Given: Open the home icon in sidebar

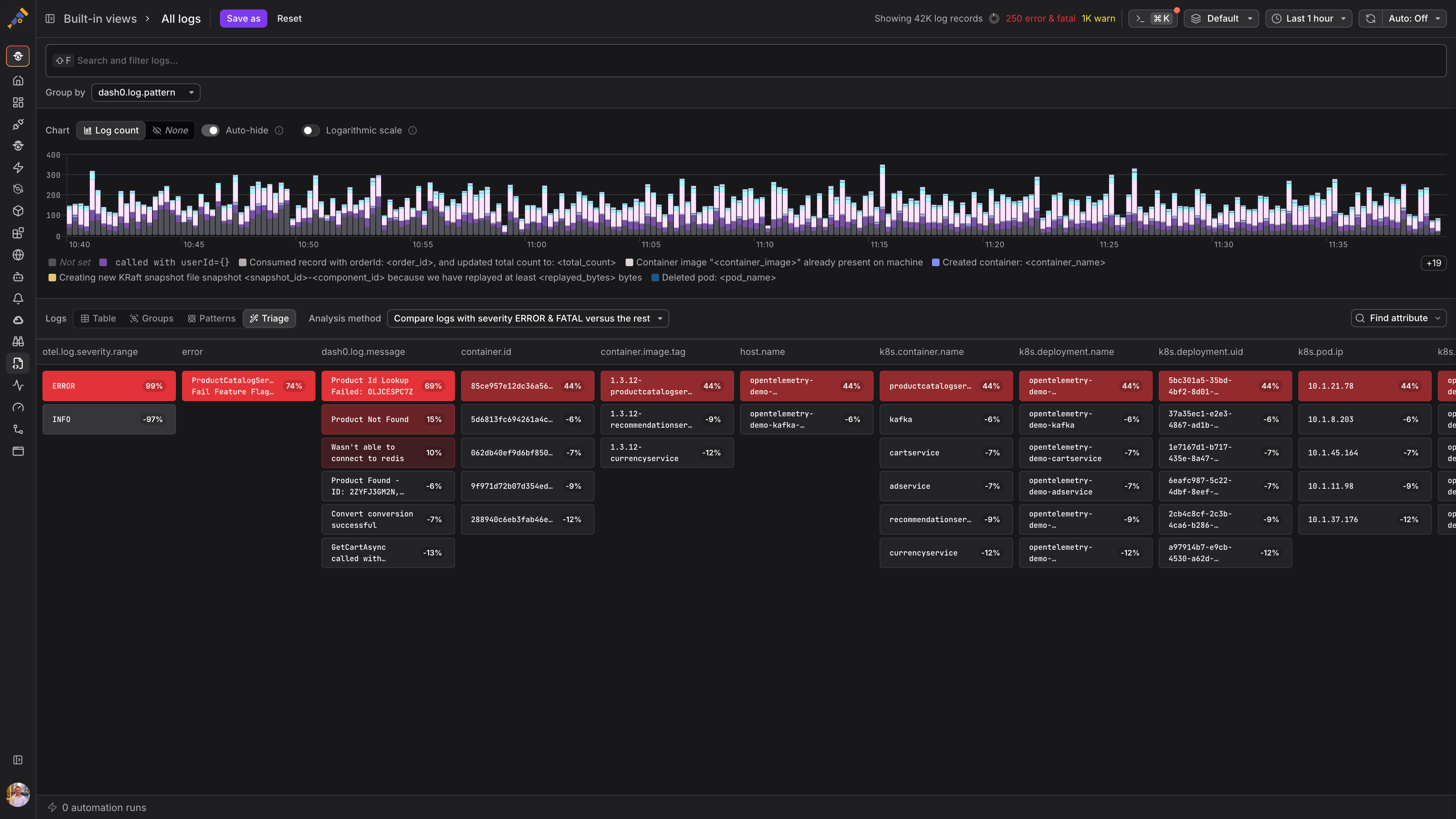Looking at the screenshot, I should point(18,80).
